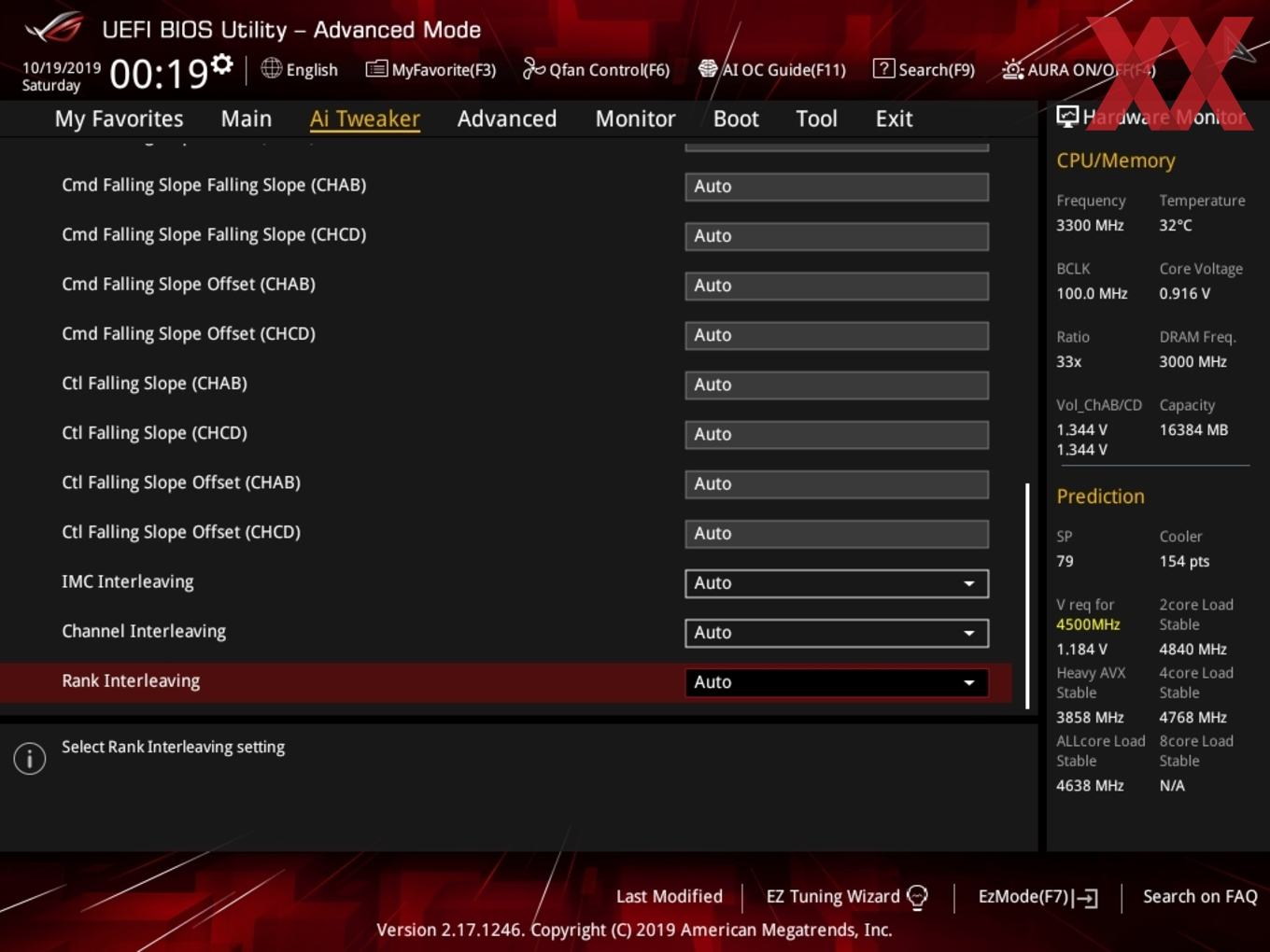Click Cmd Falling Slope Falling Slope (CHAB) field
This screenshot has width=1270, height=952.
(x=837, y=187)
